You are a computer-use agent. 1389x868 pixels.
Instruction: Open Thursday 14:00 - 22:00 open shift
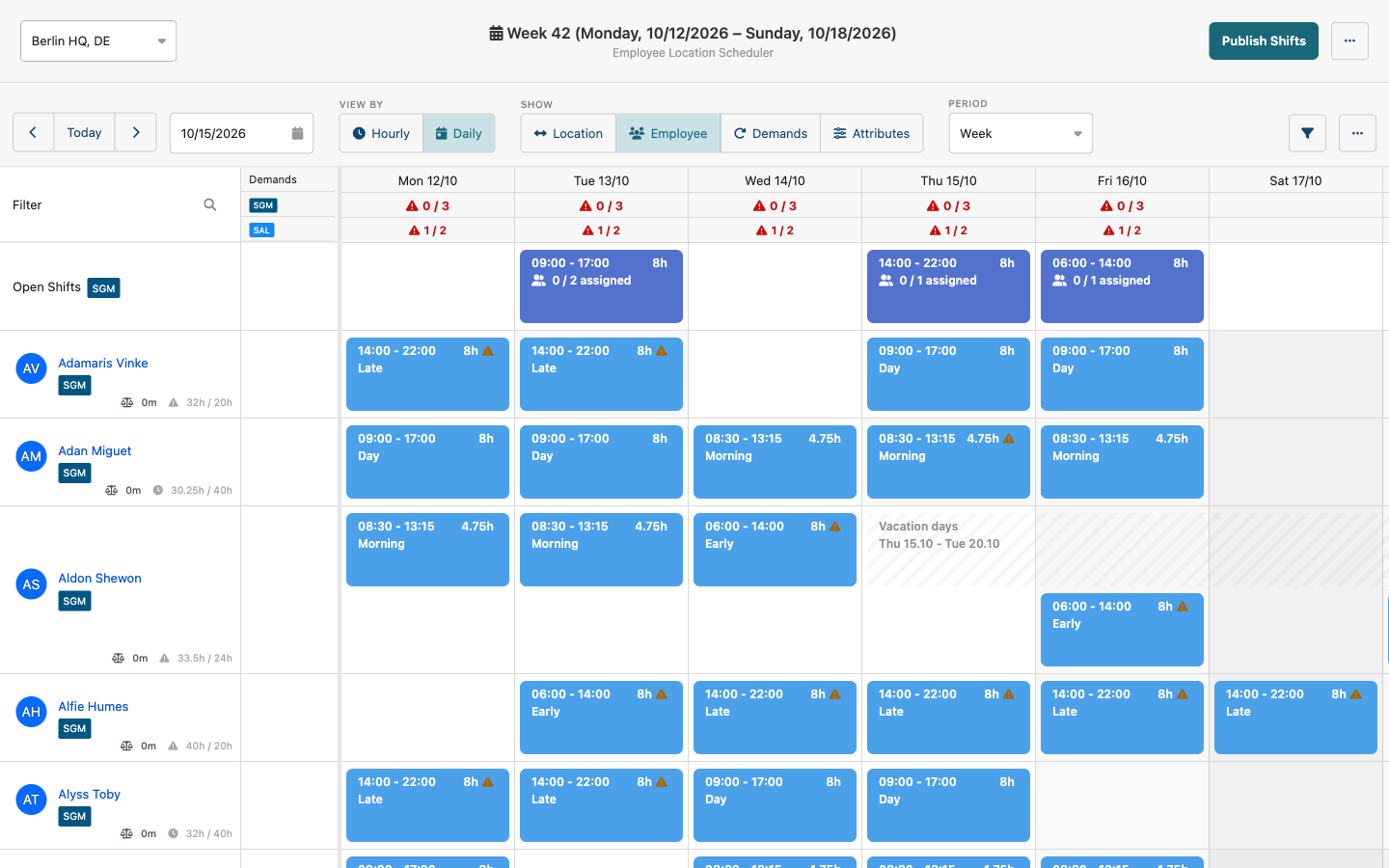click(x=948, y=286)
